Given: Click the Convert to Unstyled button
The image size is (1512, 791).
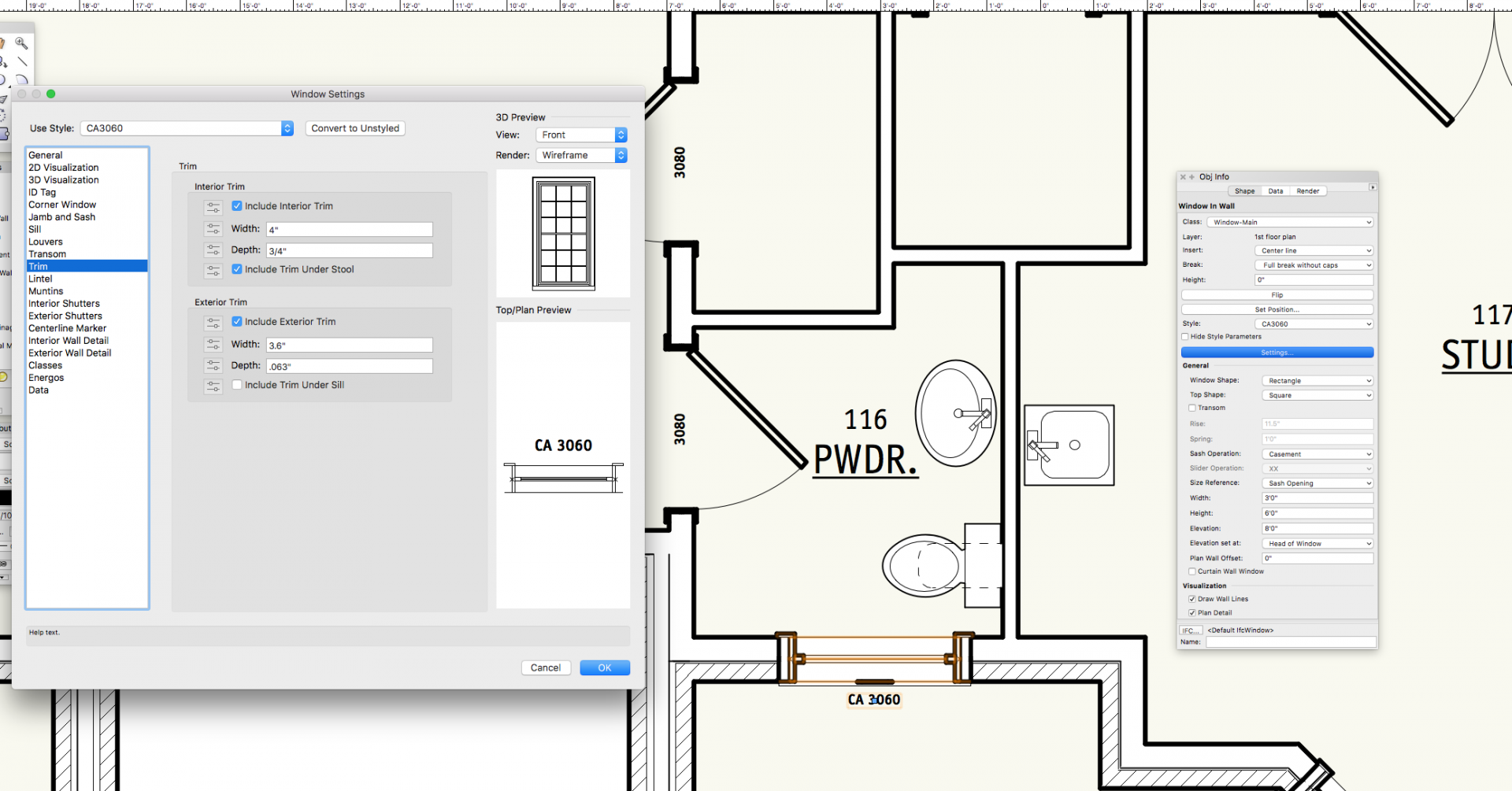Looking at the screenshot, I should coord(355,128).
